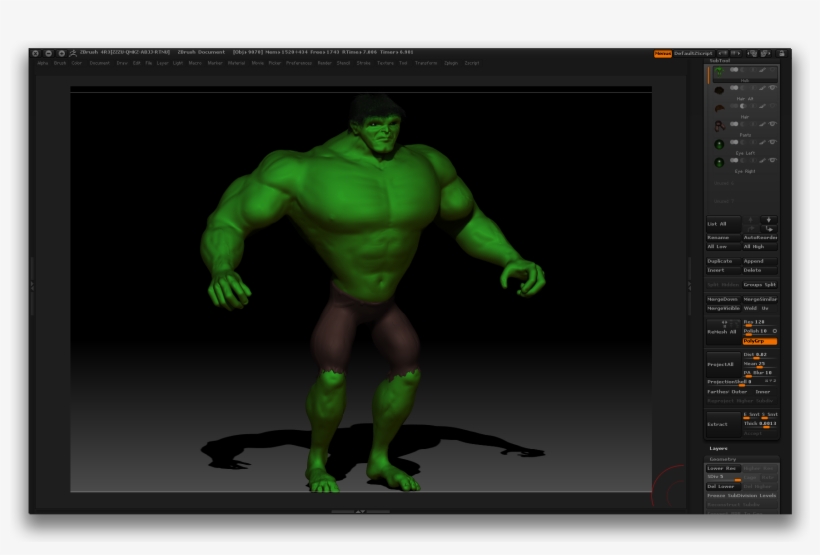Viewport: 820px width, 555px height.
Task: Click the next-layout icon in the title bar
Action: [x=766, y=53]
